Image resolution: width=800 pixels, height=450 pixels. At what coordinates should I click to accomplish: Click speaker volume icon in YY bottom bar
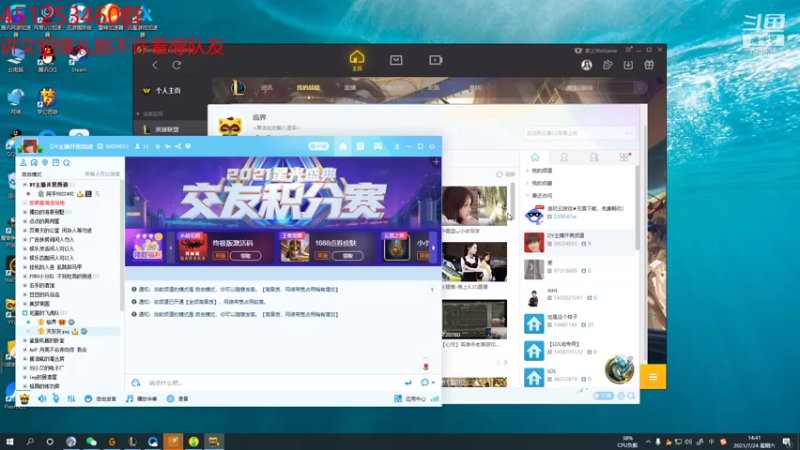pyautogui.click(x=42, y=398)
